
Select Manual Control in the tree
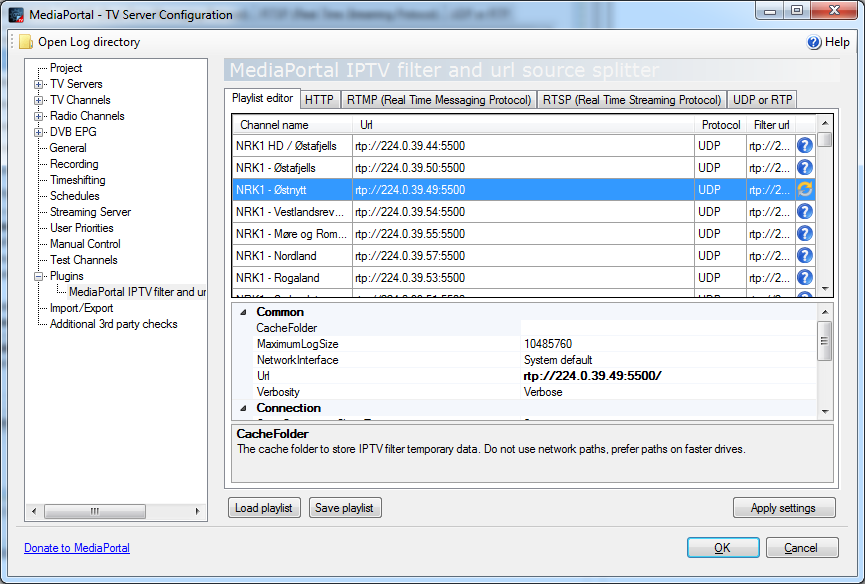tap(85, 244)
